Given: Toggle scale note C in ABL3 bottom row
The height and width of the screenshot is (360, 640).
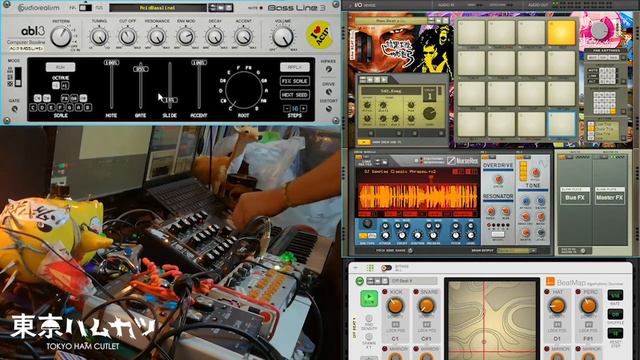Looking at the screenshot, I should click(33, 107).
